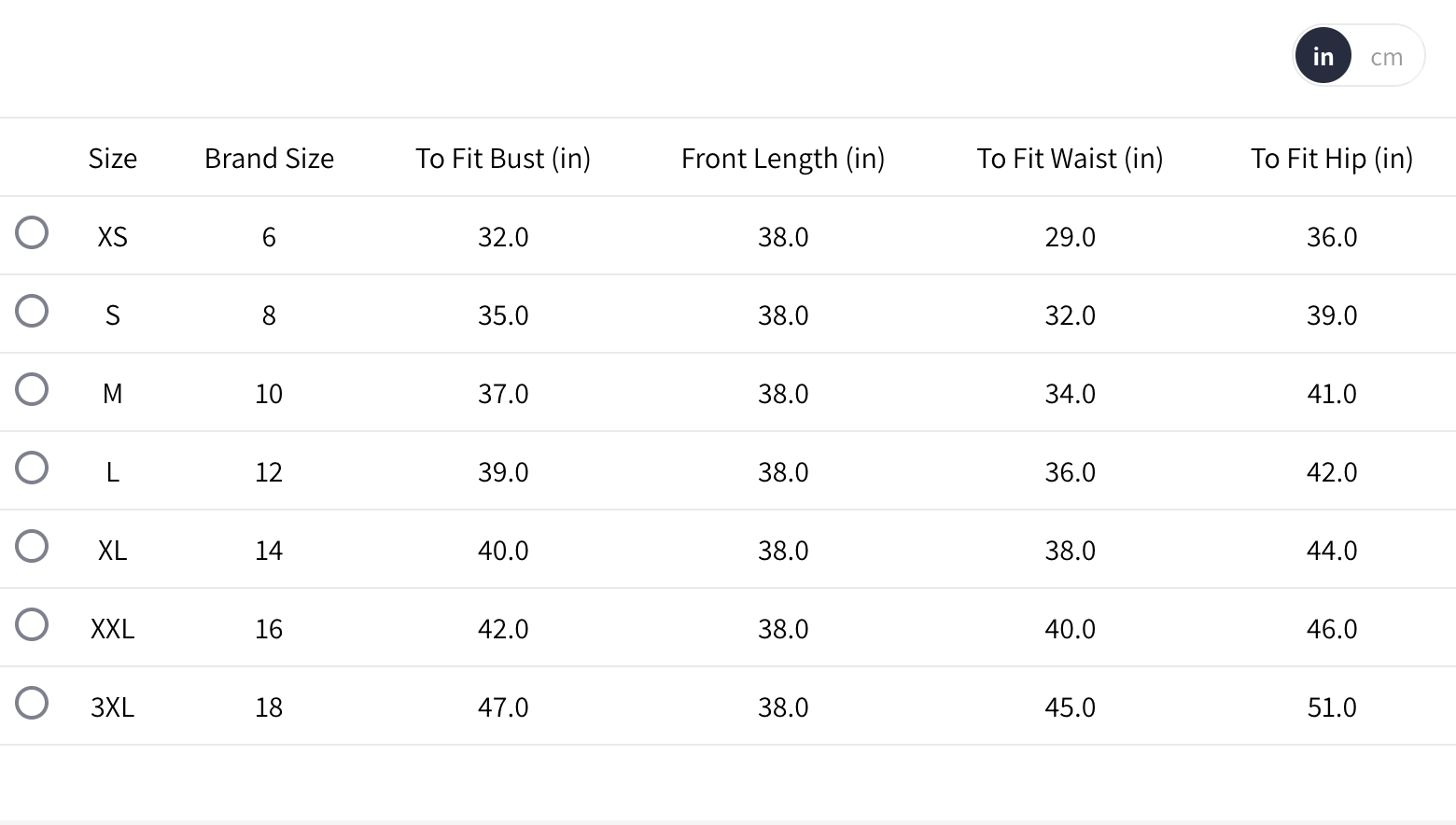
Task: Click the To Fit Bust column header
Action: (x=503, y=159)
